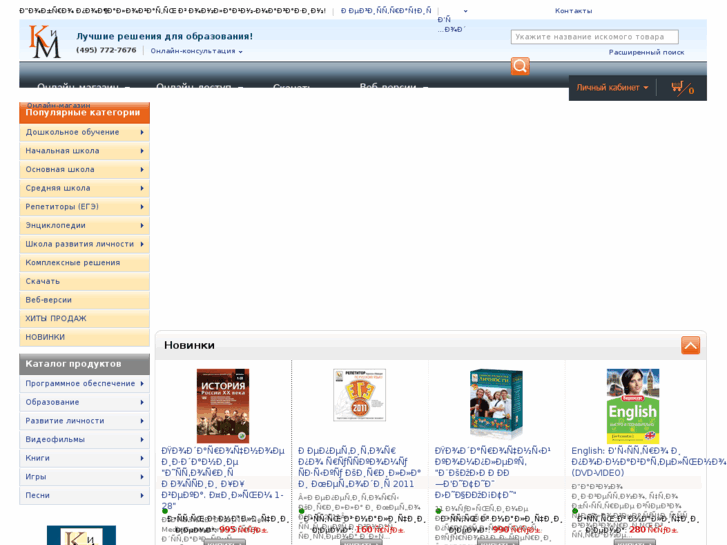Expand Средняя школа category
Viewport: 727px width, 545px height.
[x=84, y=188]
